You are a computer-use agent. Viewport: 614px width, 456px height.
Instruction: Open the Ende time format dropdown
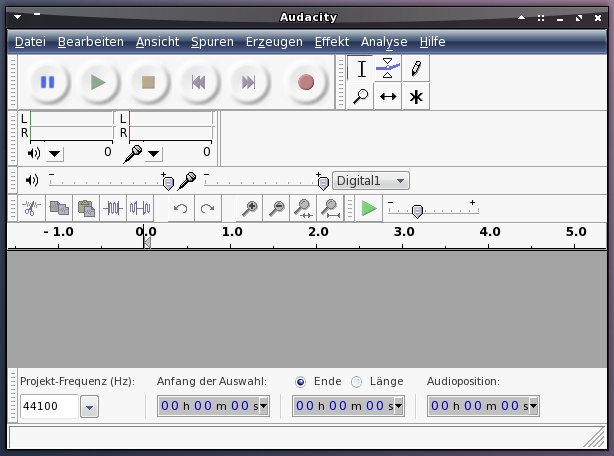[x=399, y=406]
